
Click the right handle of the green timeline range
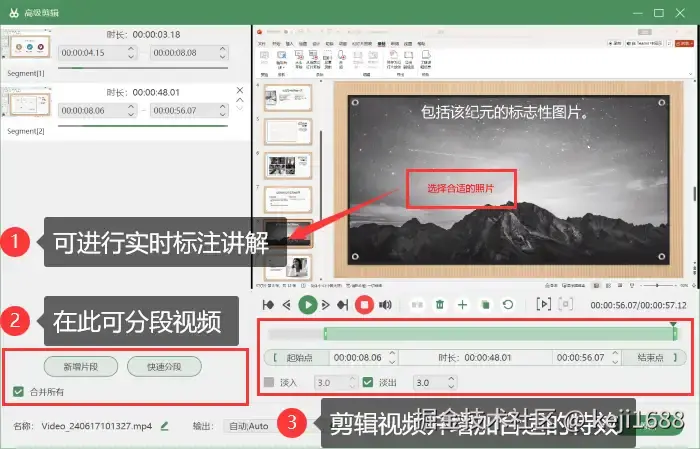click(x=675, y=334)
